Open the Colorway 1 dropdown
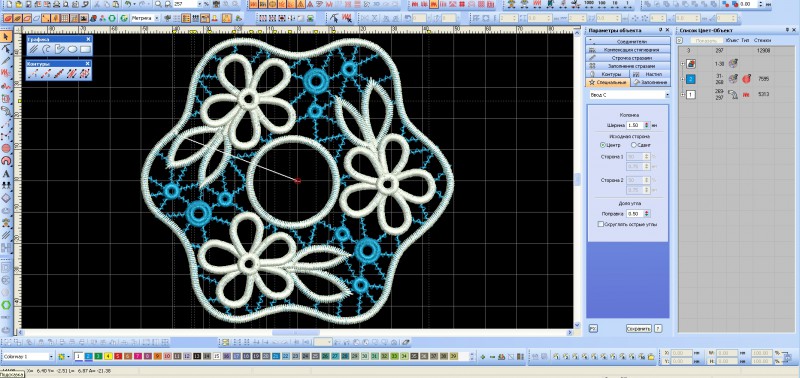The width and height of the screenshot is (800, 378). pos(51,356)
